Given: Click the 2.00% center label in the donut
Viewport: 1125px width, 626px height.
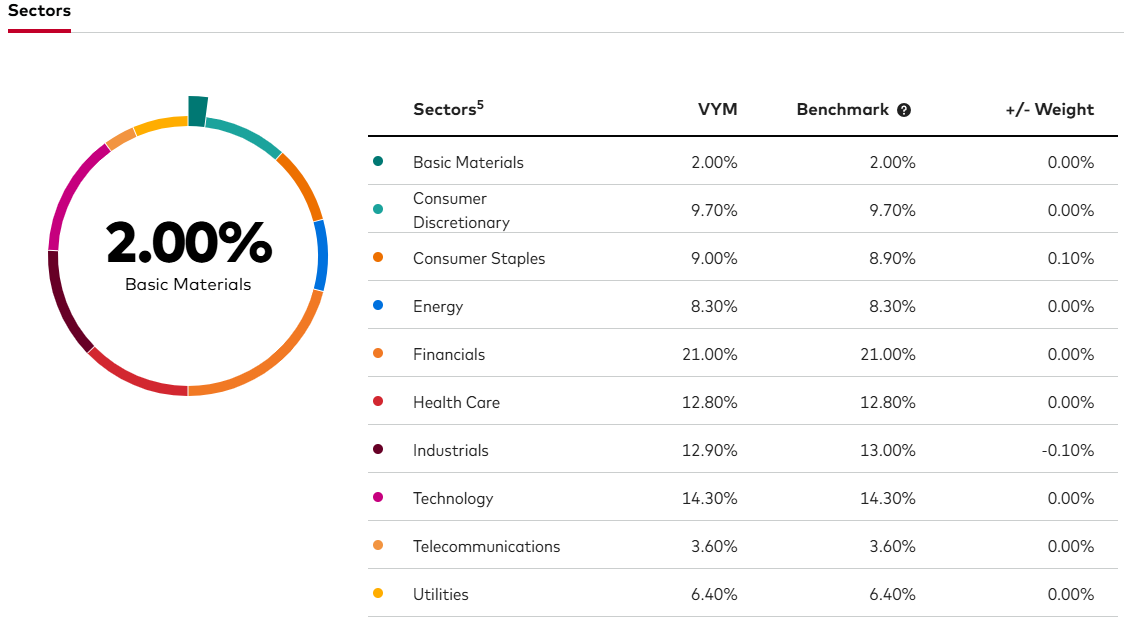Looking at the screenshot, I should point(188,243).
